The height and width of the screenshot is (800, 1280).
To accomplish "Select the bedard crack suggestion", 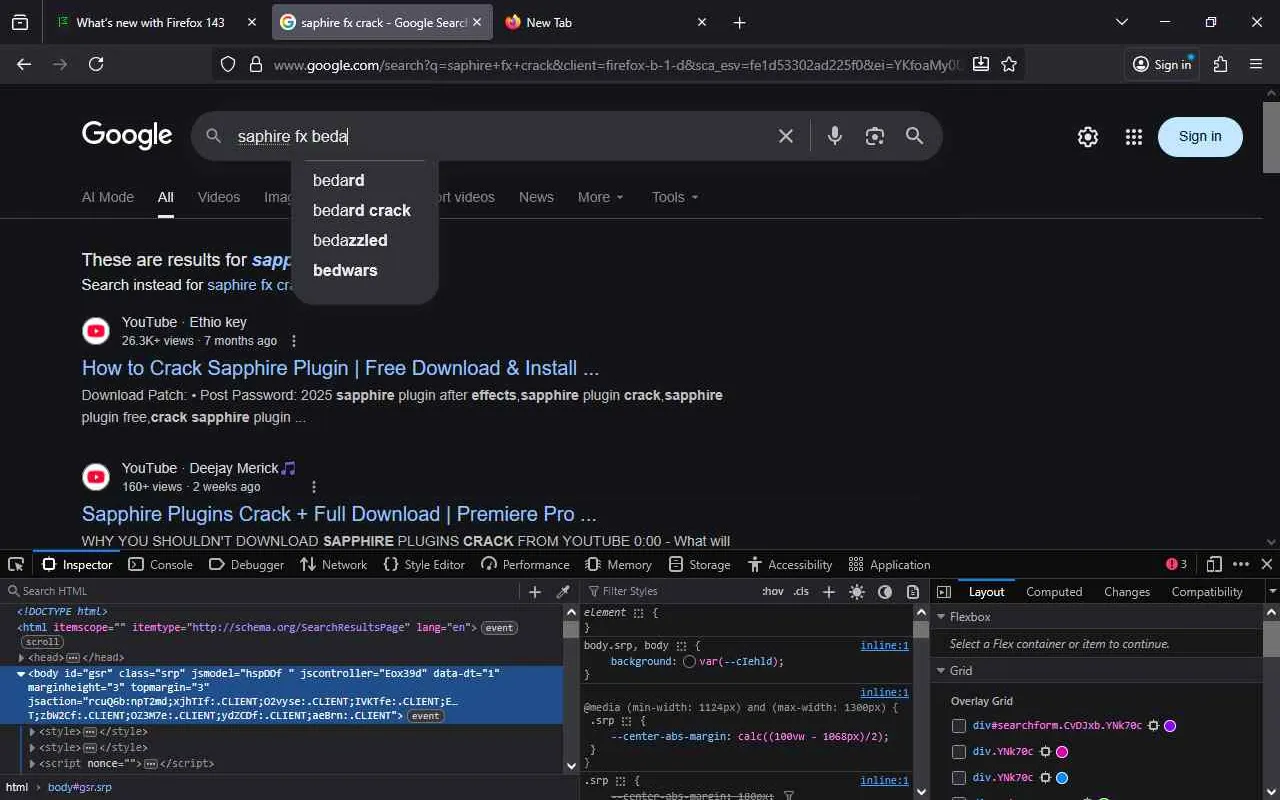I will pos(362,210).
